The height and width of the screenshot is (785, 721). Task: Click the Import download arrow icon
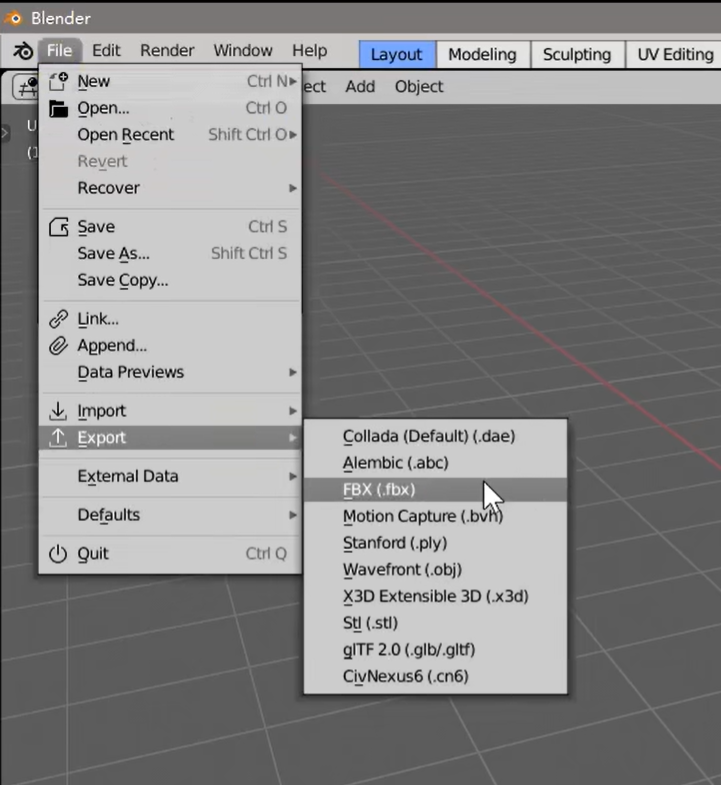[58, 411]
